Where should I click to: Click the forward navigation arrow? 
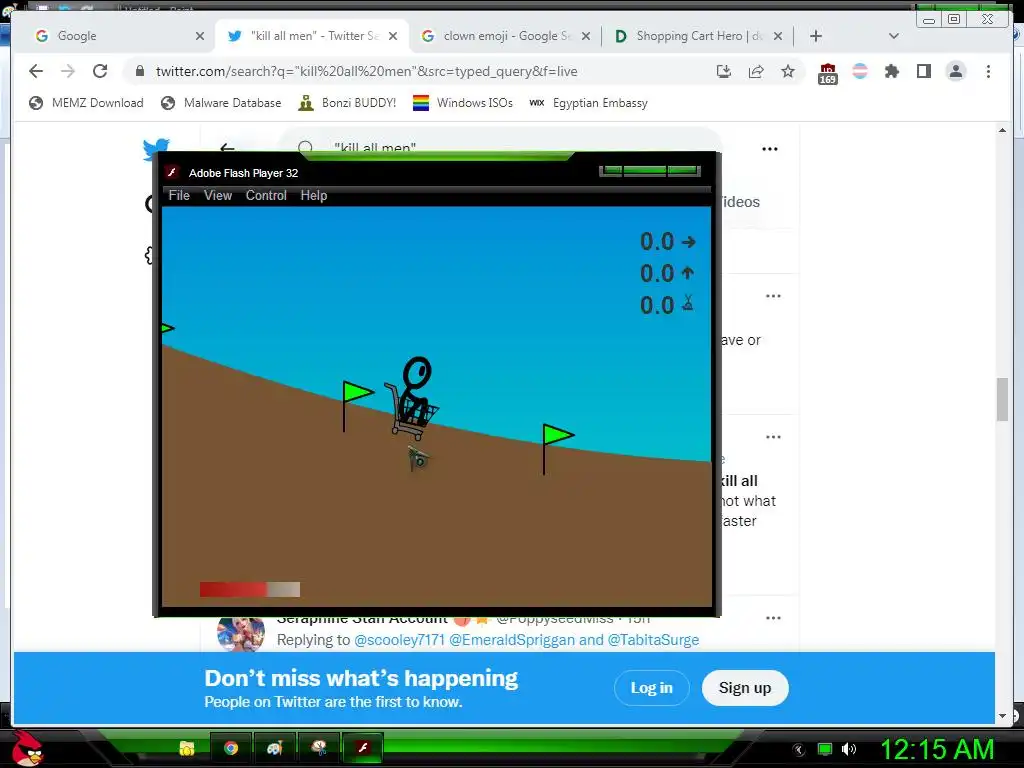tap(68, 71)
